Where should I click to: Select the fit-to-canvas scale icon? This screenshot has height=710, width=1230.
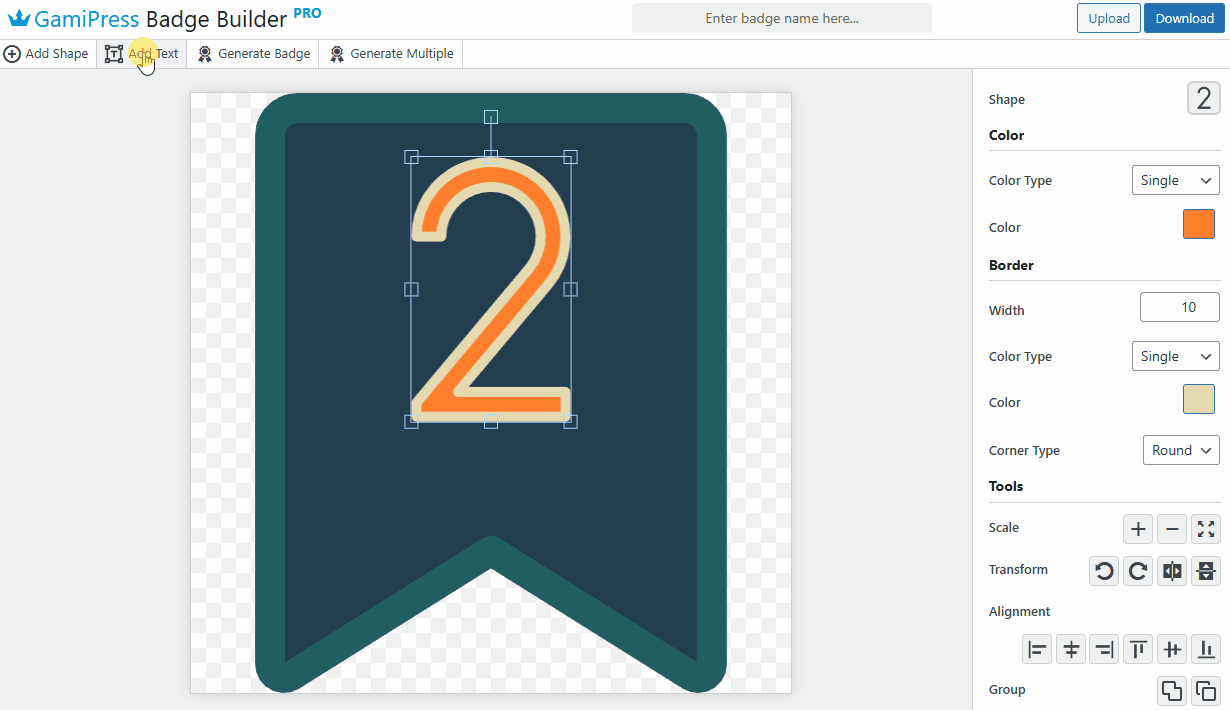pyautogui.click(x=1205, y=529)
